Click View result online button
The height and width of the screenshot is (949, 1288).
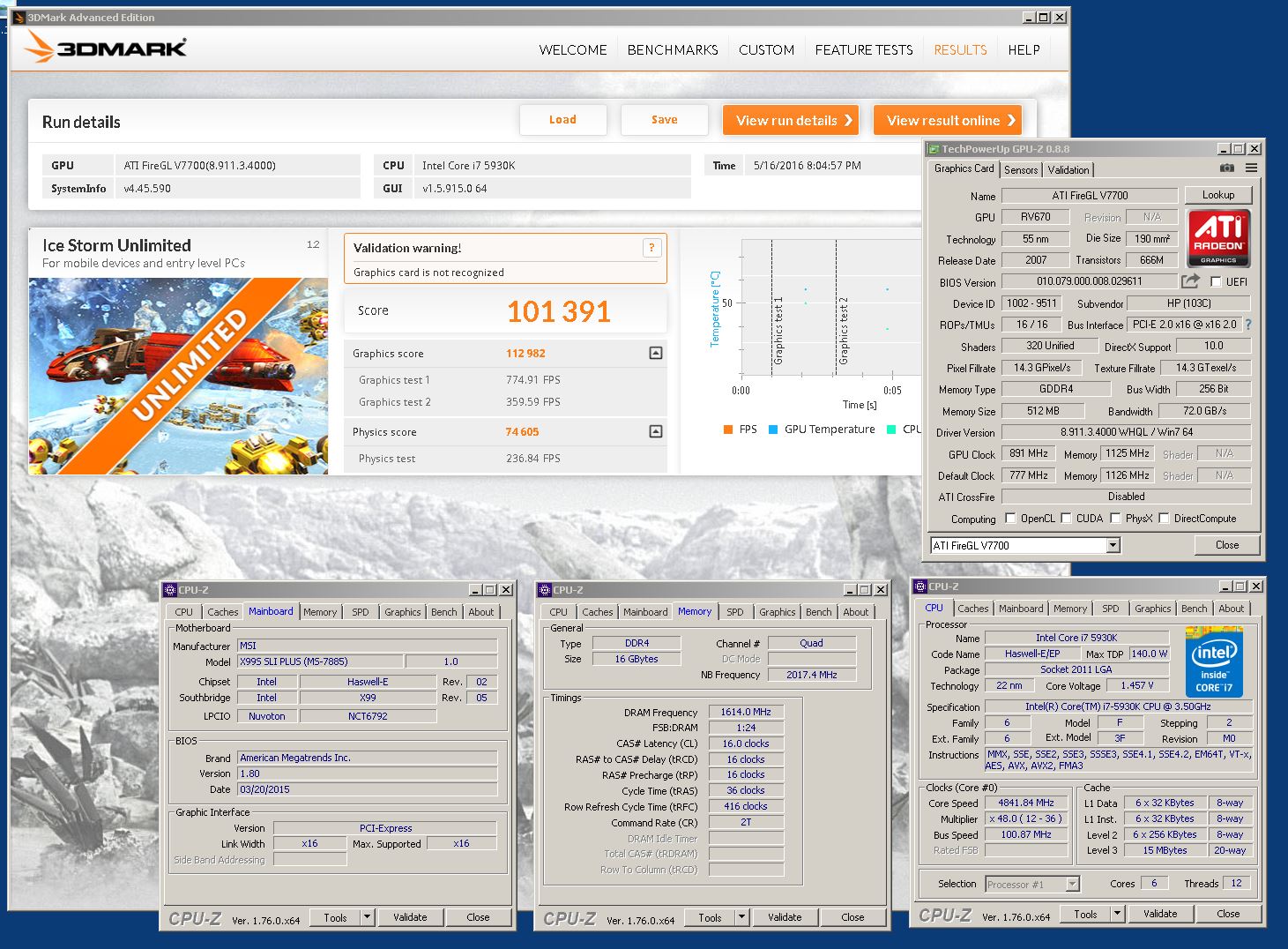tap(948, 120)
